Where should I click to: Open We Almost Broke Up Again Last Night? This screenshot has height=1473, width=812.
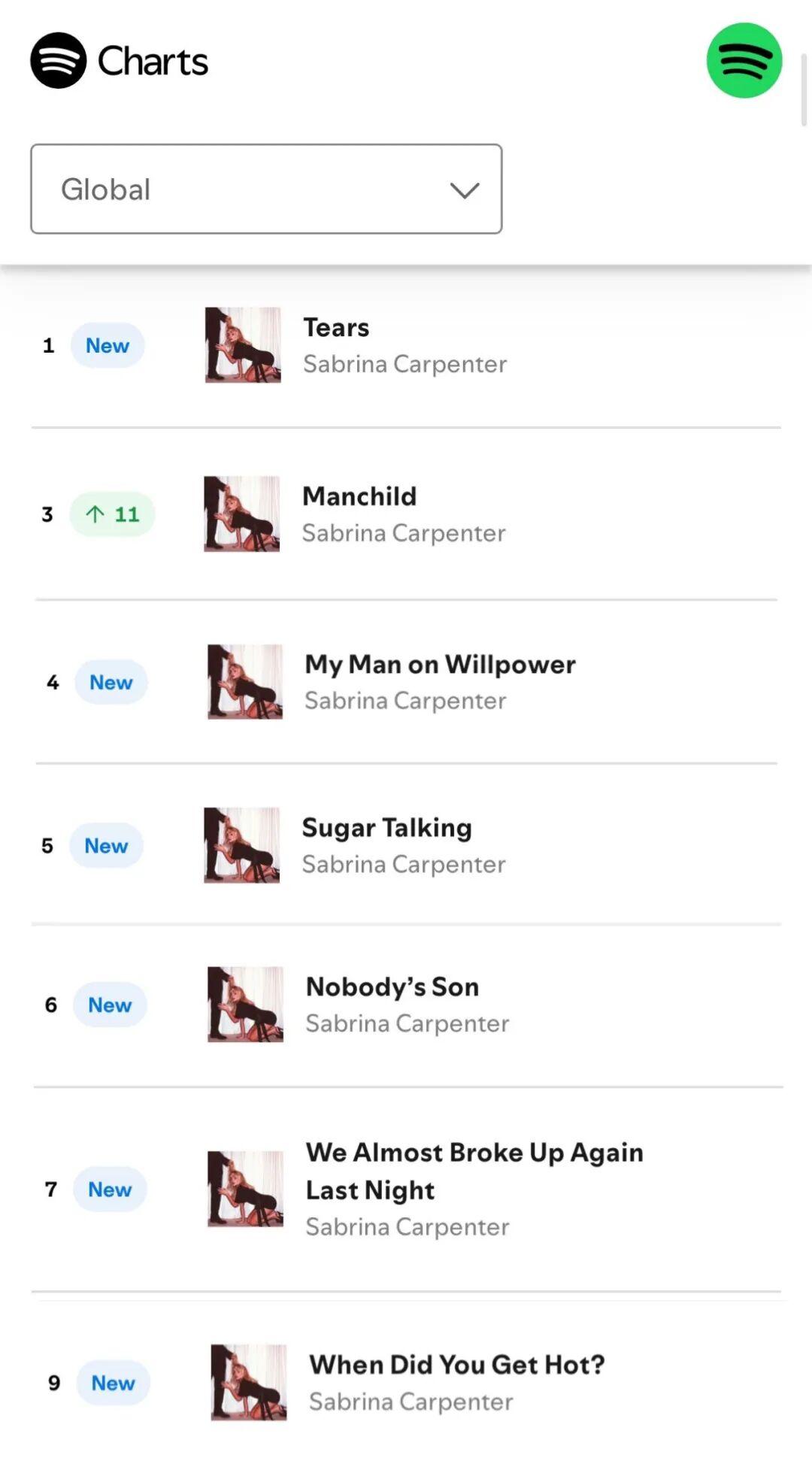(x=474, y=1171)
